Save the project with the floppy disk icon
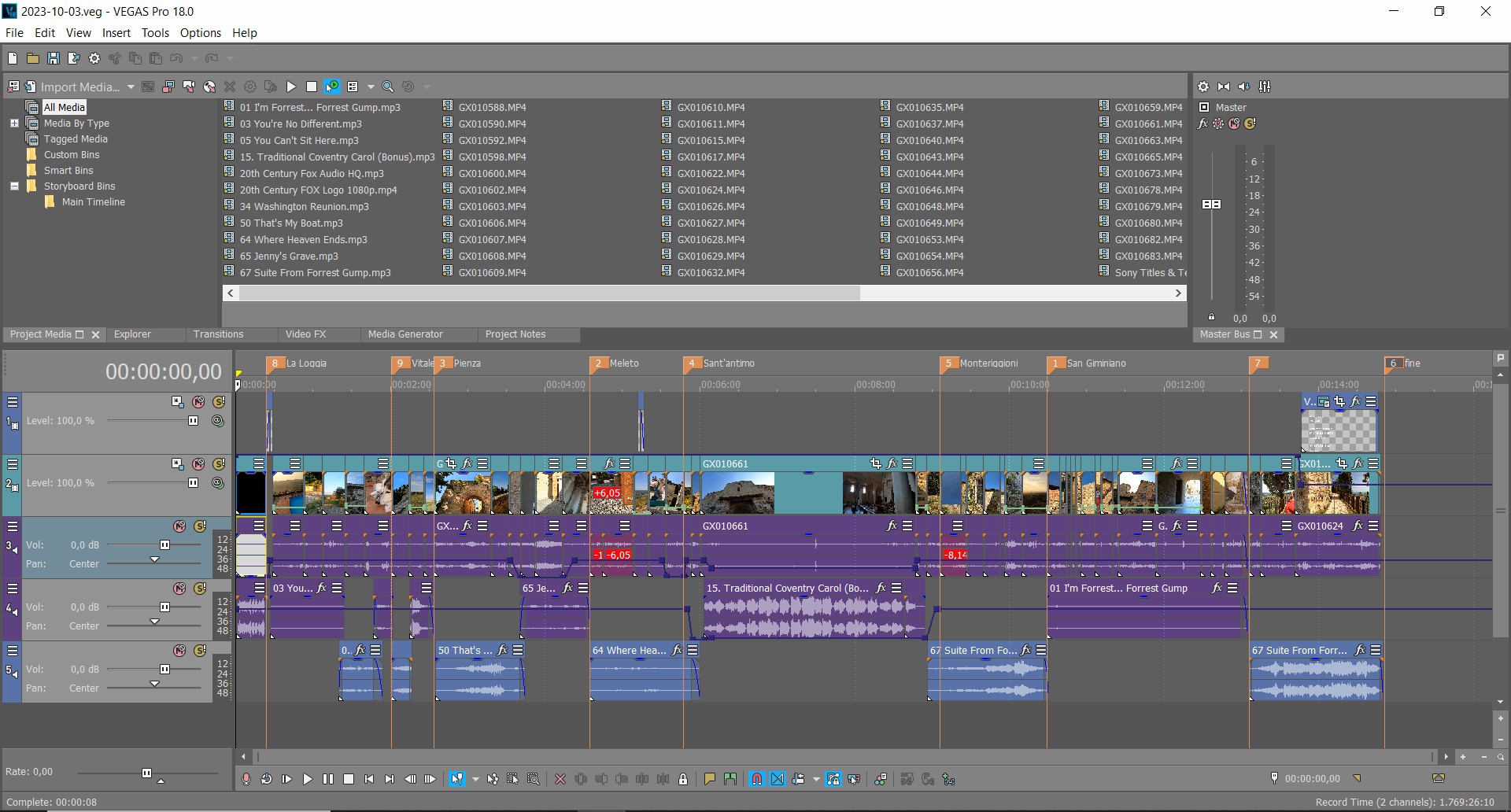 pos(54,58)
